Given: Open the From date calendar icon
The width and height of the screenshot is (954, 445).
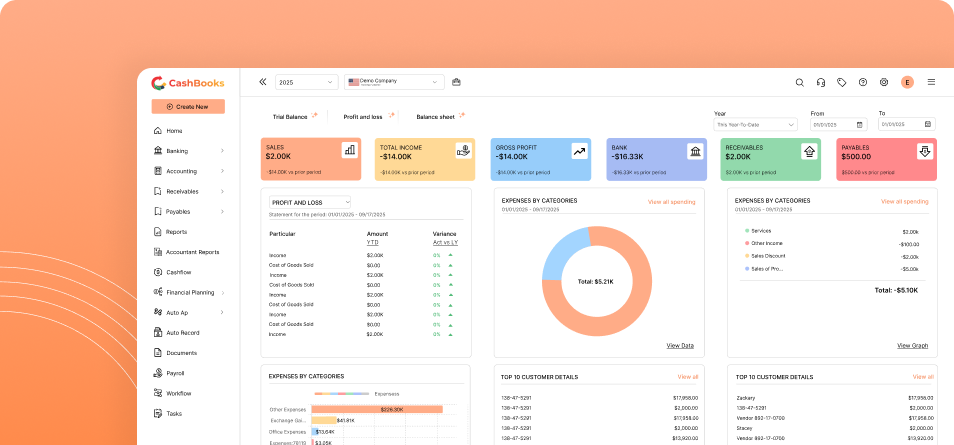Looking at the screenshot, I should (860, 124).
